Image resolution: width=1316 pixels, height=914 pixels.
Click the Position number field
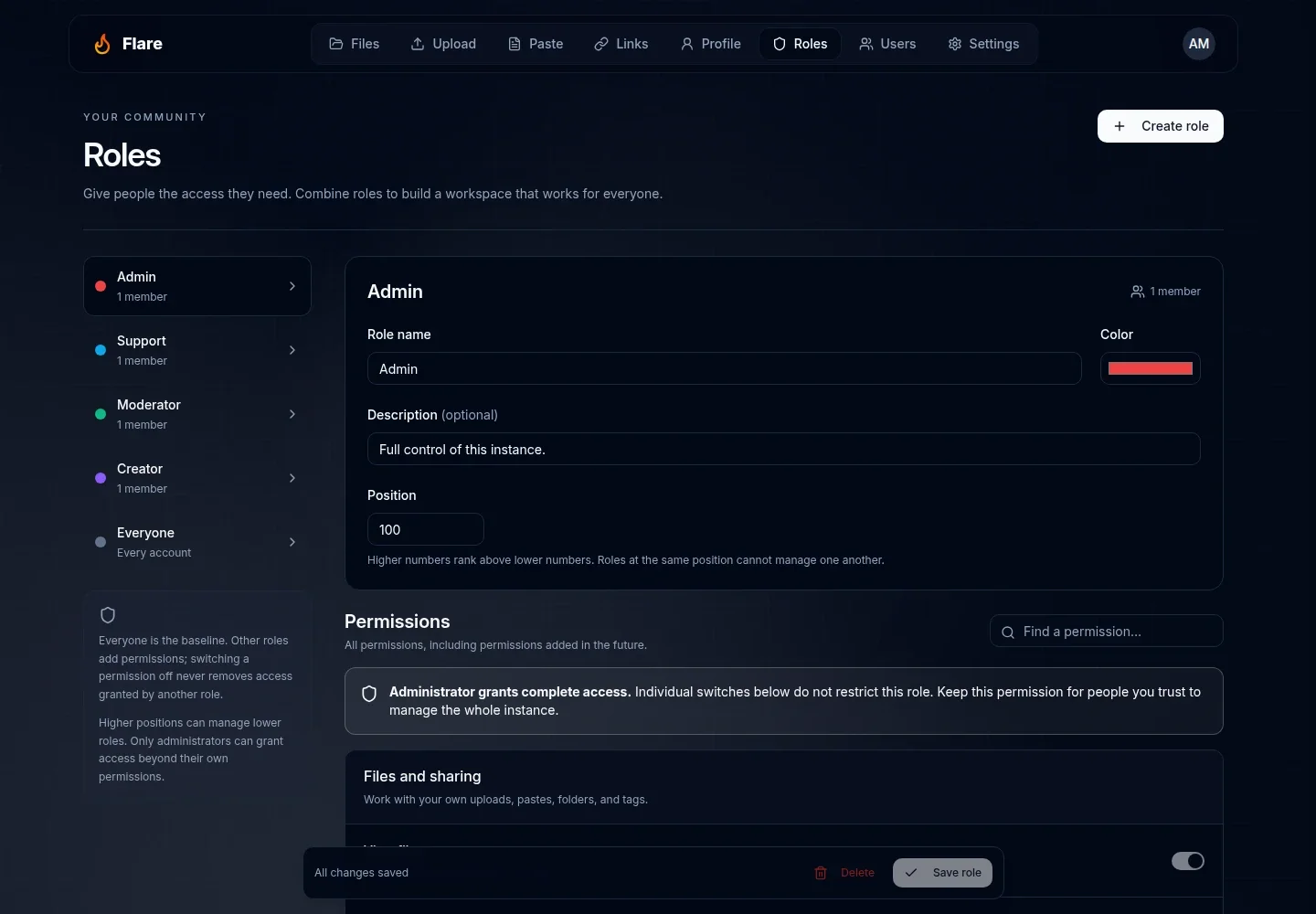pyautogui.click(x=426, y=529)
